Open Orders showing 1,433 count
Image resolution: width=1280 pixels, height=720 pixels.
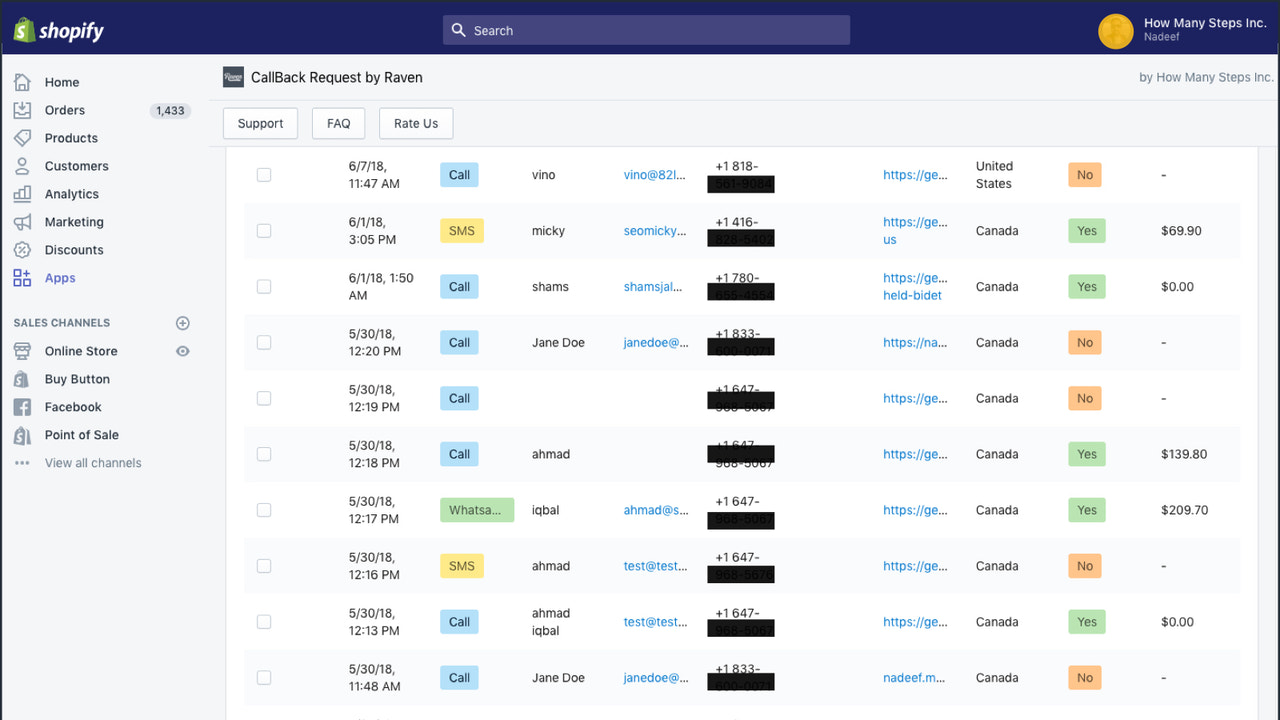(x=64, y=110)
